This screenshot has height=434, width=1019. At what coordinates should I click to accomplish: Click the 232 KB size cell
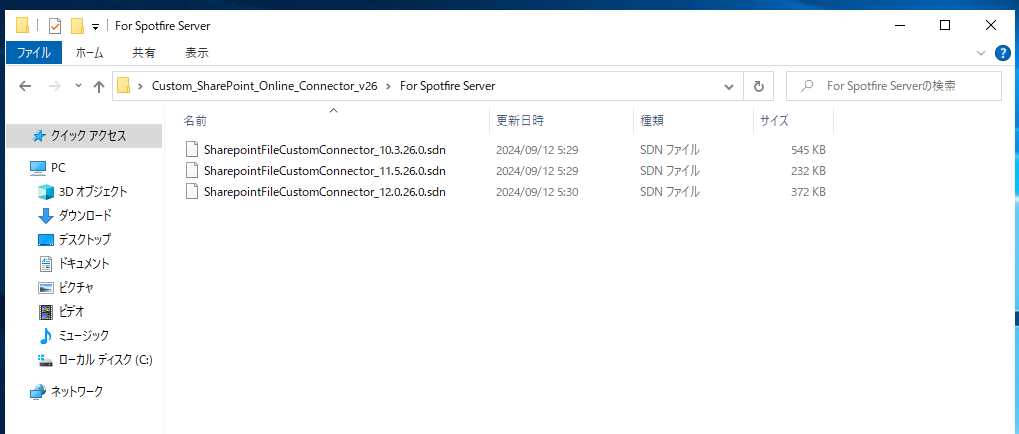pyautogui.click(x=808, y=171)
